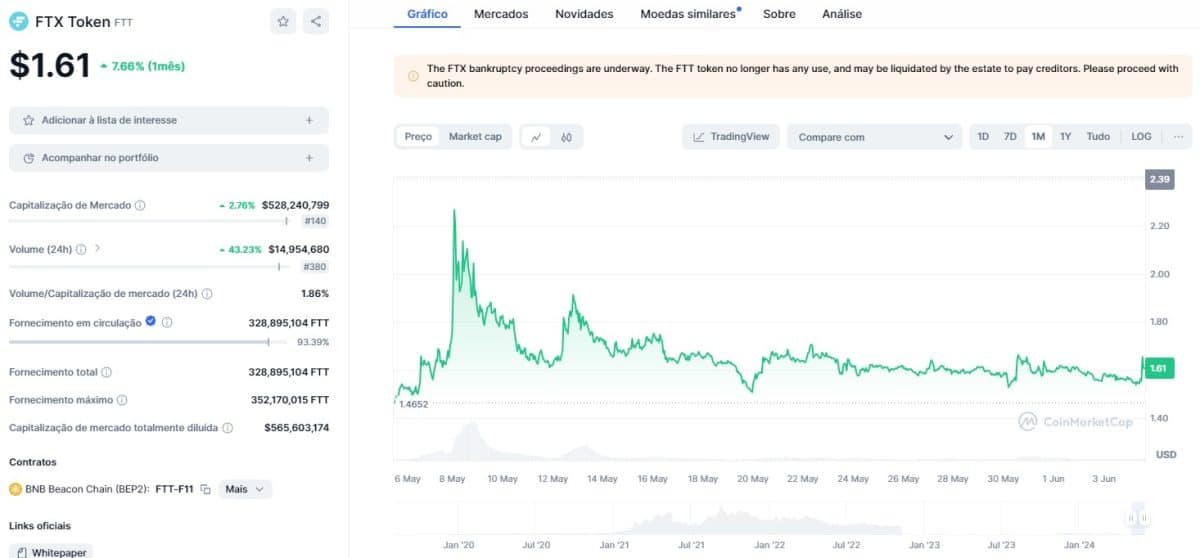Select the 1Y time range
The width and height of the screenshot is (1200, 558).
[x=1066, y=137]
